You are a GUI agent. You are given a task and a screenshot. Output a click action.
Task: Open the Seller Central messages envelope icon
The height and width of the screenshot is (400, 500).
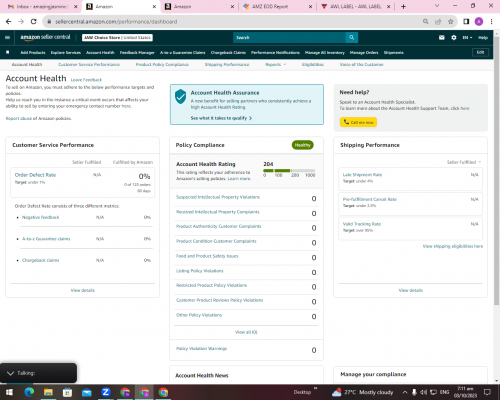[x=442, y=38]
